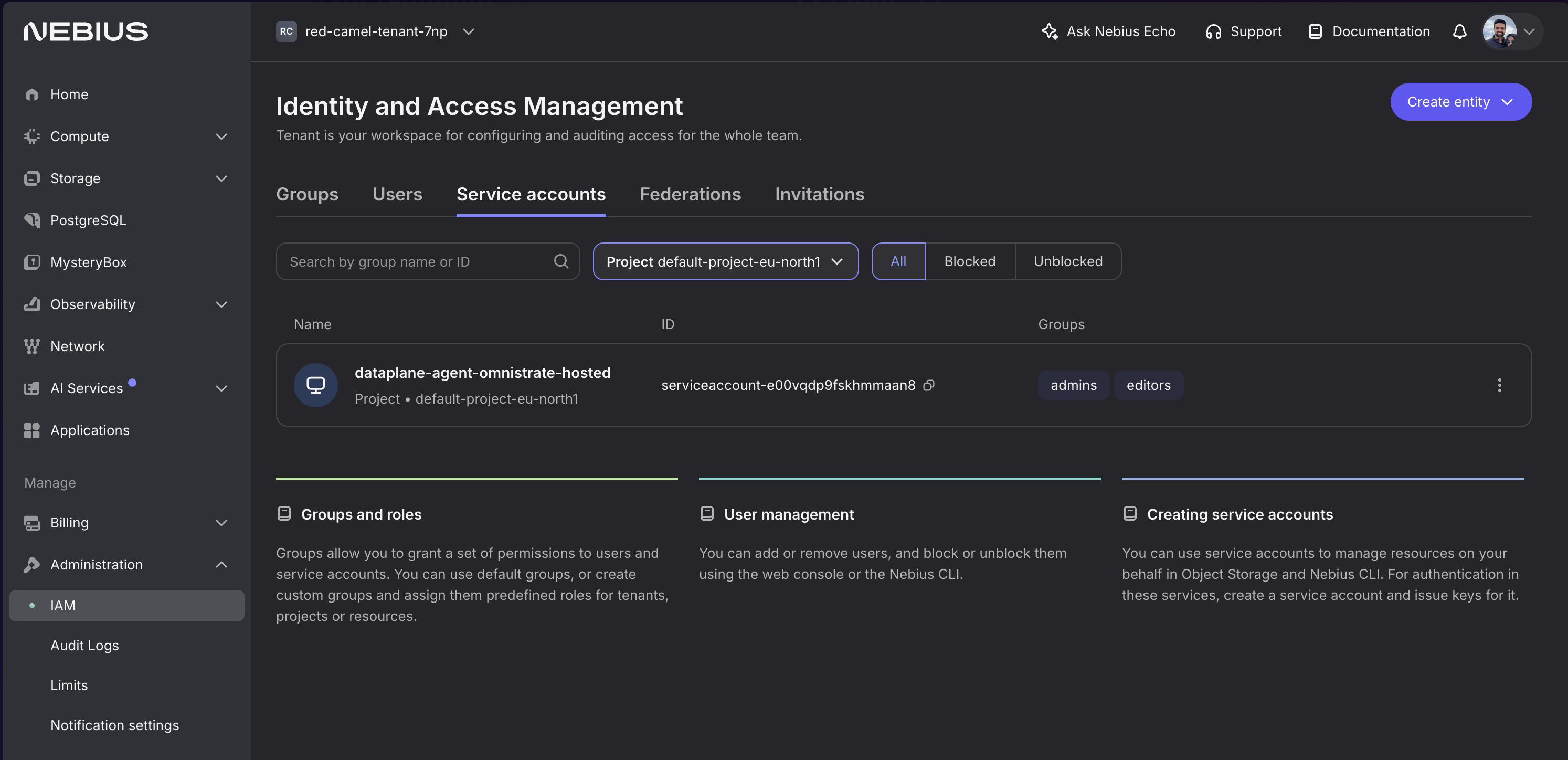Click the search magnifier icon

pos(560,261)
